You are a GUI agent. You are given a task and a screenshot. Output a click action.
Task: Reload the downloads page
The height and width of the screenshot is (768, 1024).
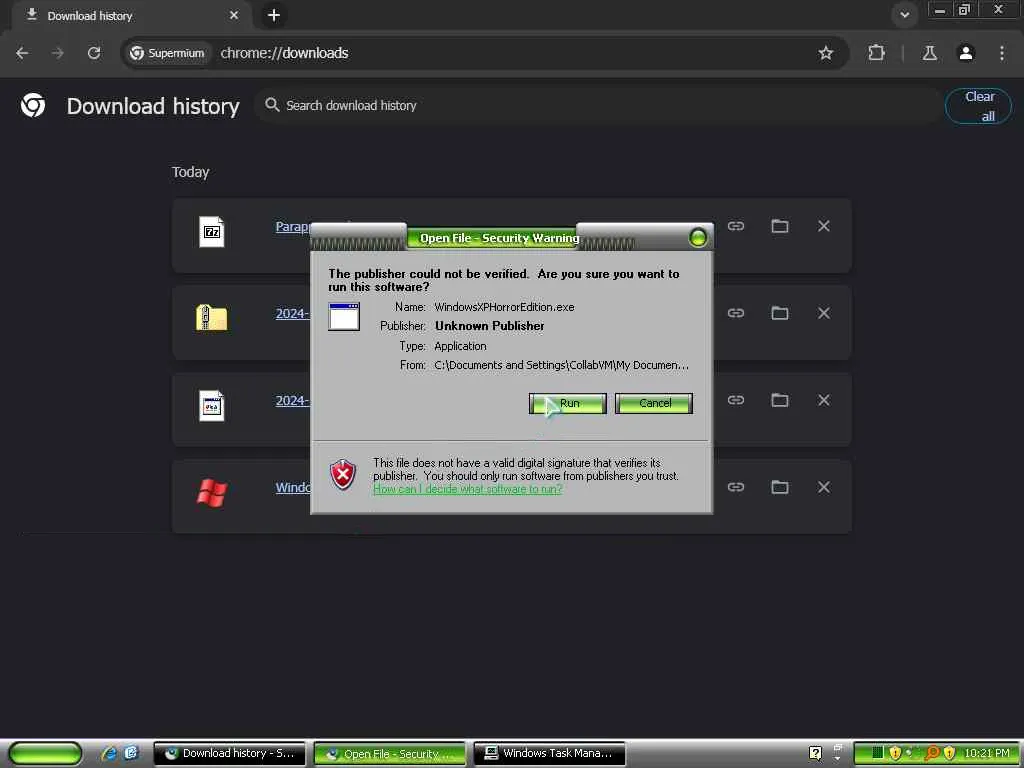tap(94, 53)
